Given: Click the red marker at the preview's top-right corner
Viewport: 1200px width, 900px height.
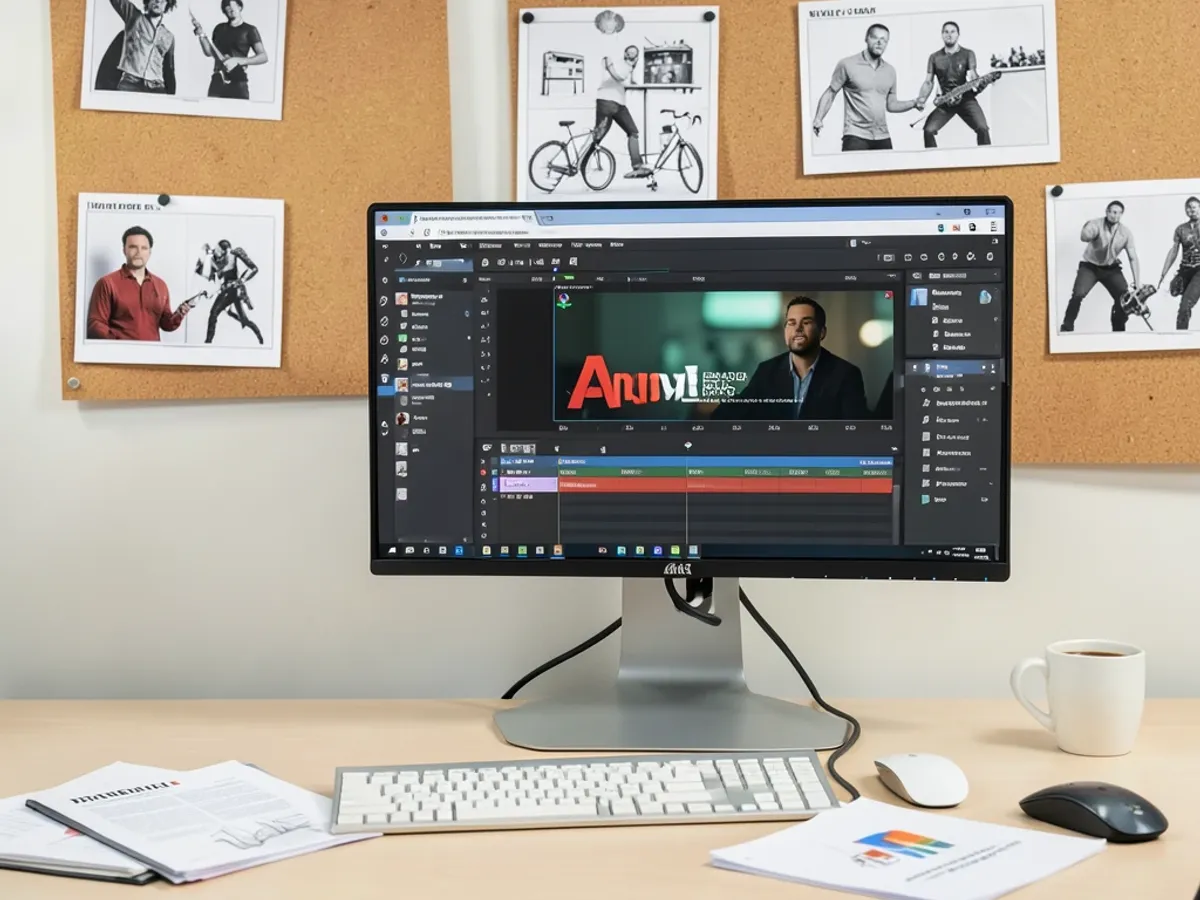Looking at the screenshot, I should pyautogui.click(x=887, y=294).
